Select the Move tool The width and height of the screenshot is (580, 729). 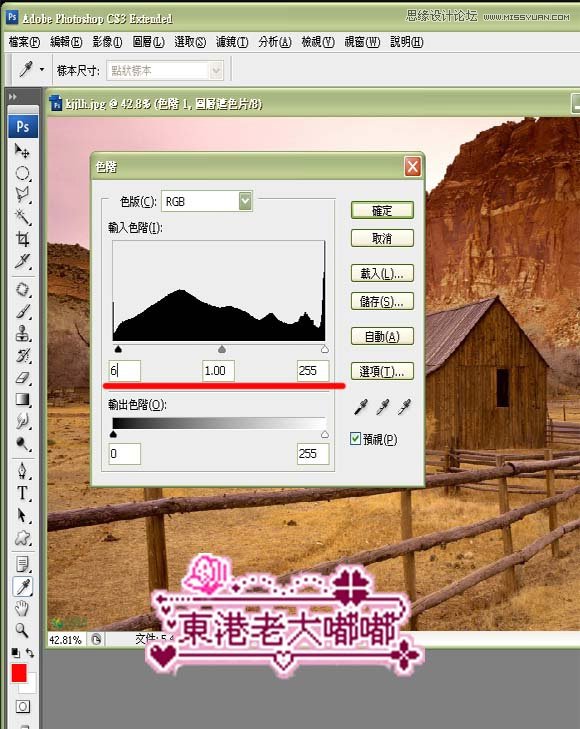(x=22, y=151)
